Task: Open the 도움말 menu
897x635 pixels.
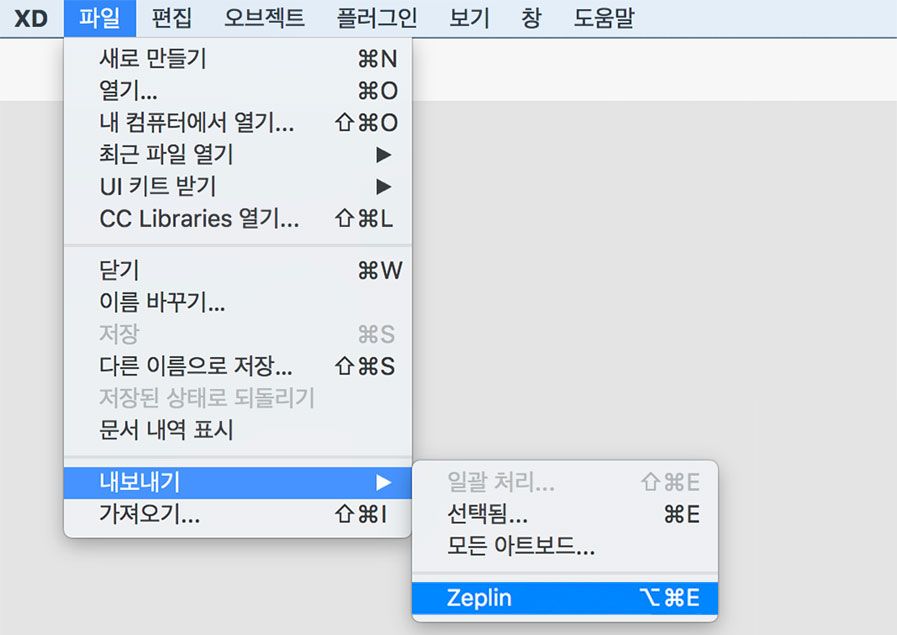Action: pos(604,18)
